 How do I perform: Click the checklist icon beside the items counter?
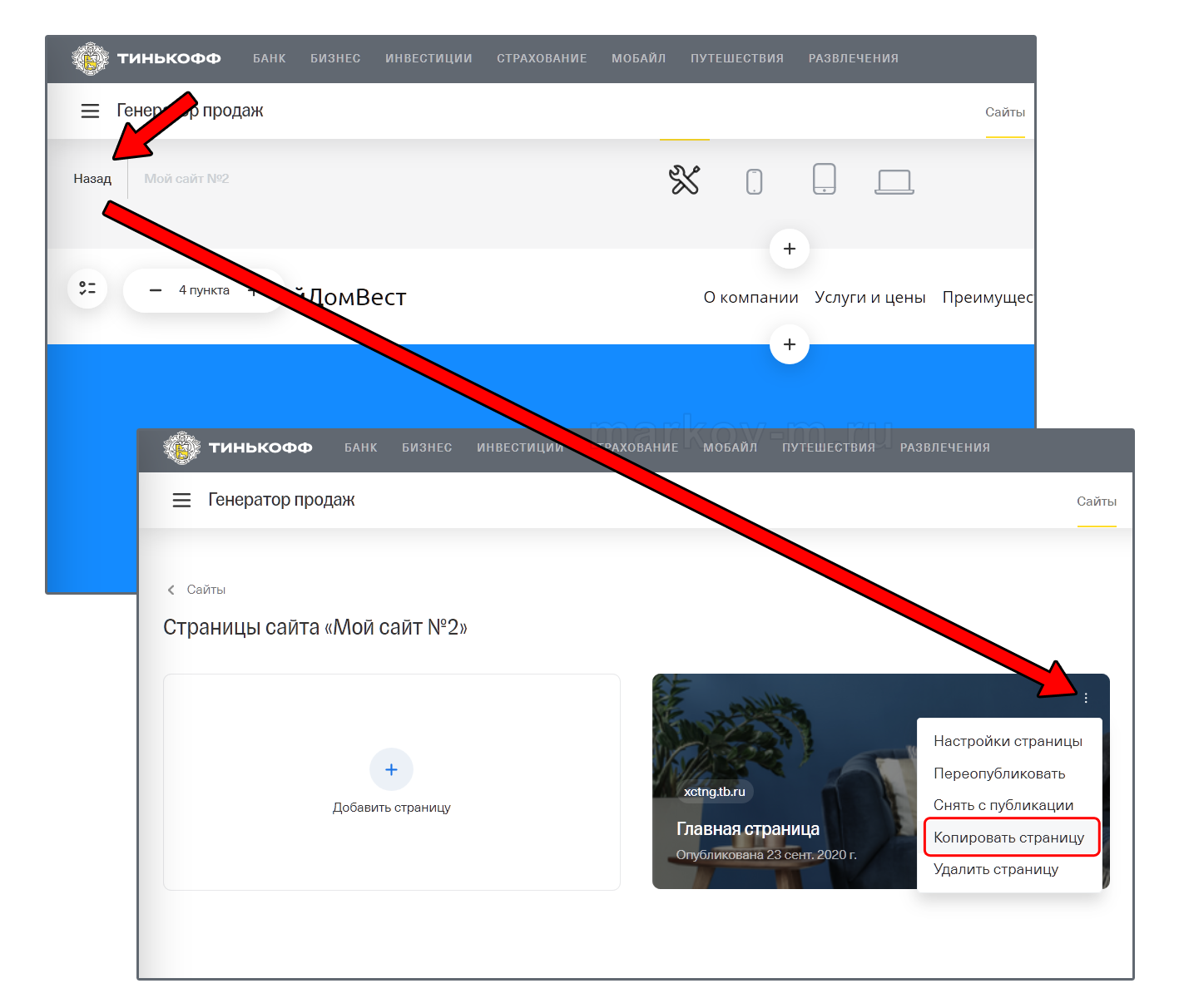tap(87, 289)
